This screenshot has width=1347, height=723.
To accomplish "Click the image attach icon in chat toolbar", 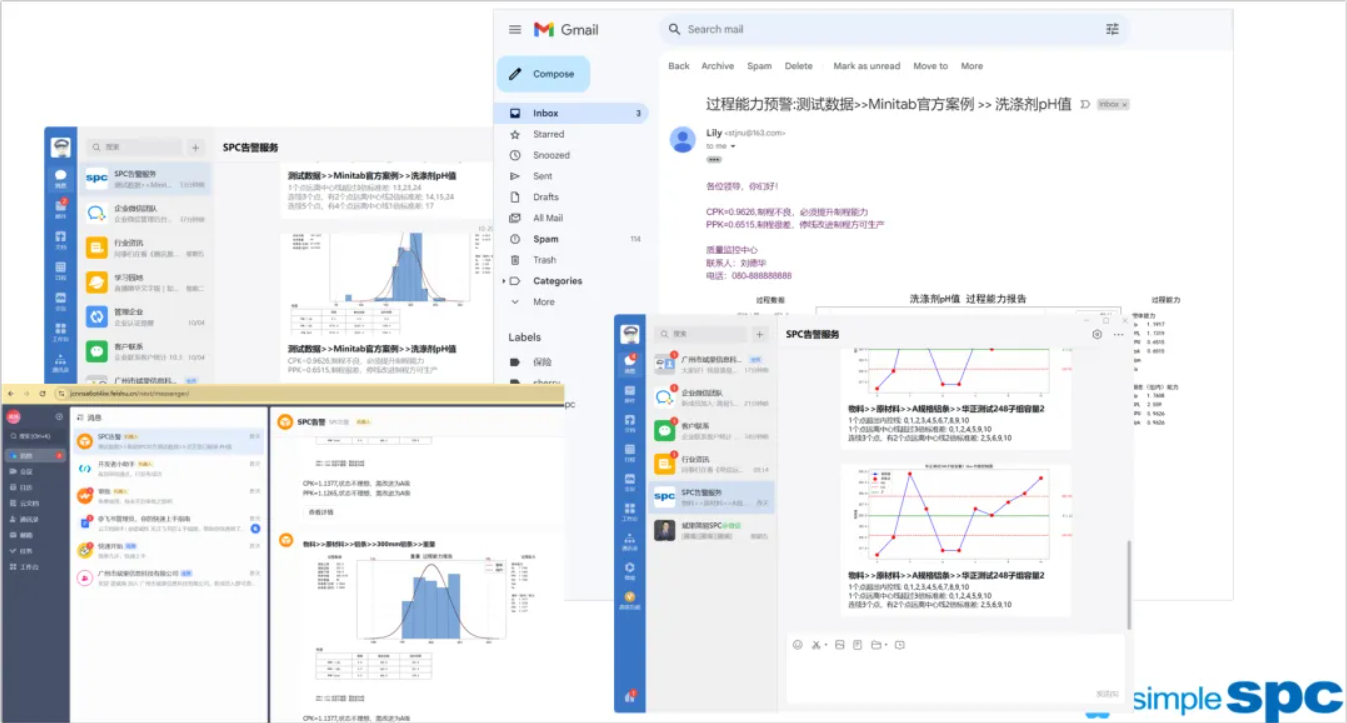I will coord(840,645).
